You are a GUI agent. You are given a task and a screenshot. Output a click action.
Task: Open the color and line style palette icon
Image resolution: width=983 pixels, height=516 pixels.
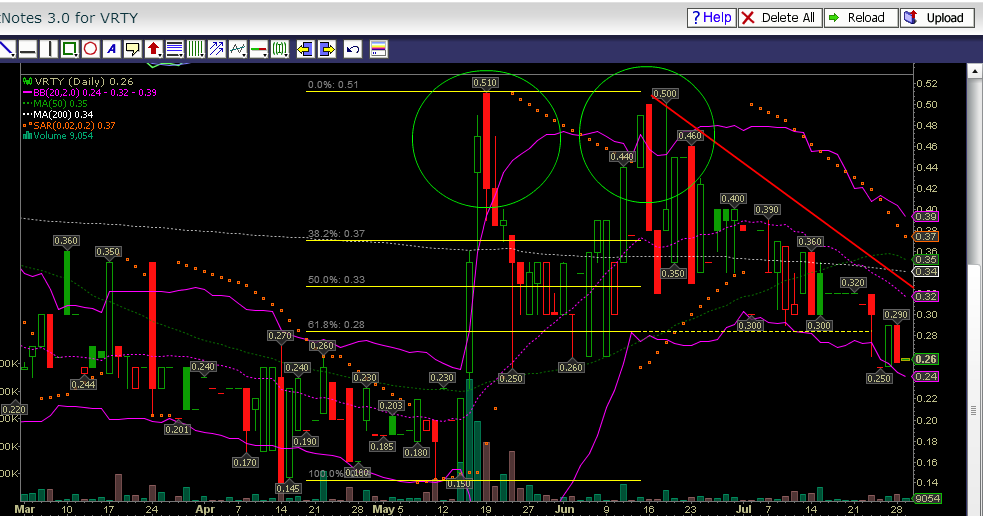point(379,49)
